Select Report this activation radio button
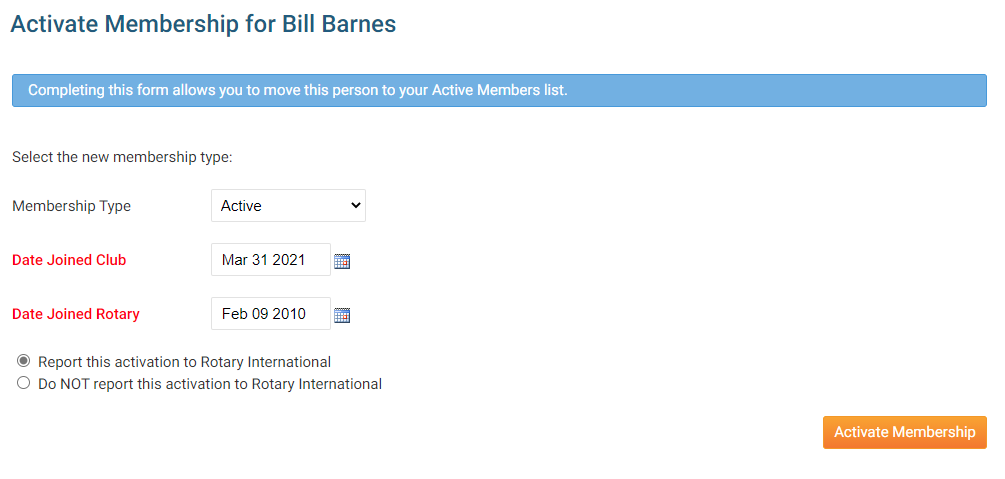The width and height of the screenshot is (1005, 479). 24,361
